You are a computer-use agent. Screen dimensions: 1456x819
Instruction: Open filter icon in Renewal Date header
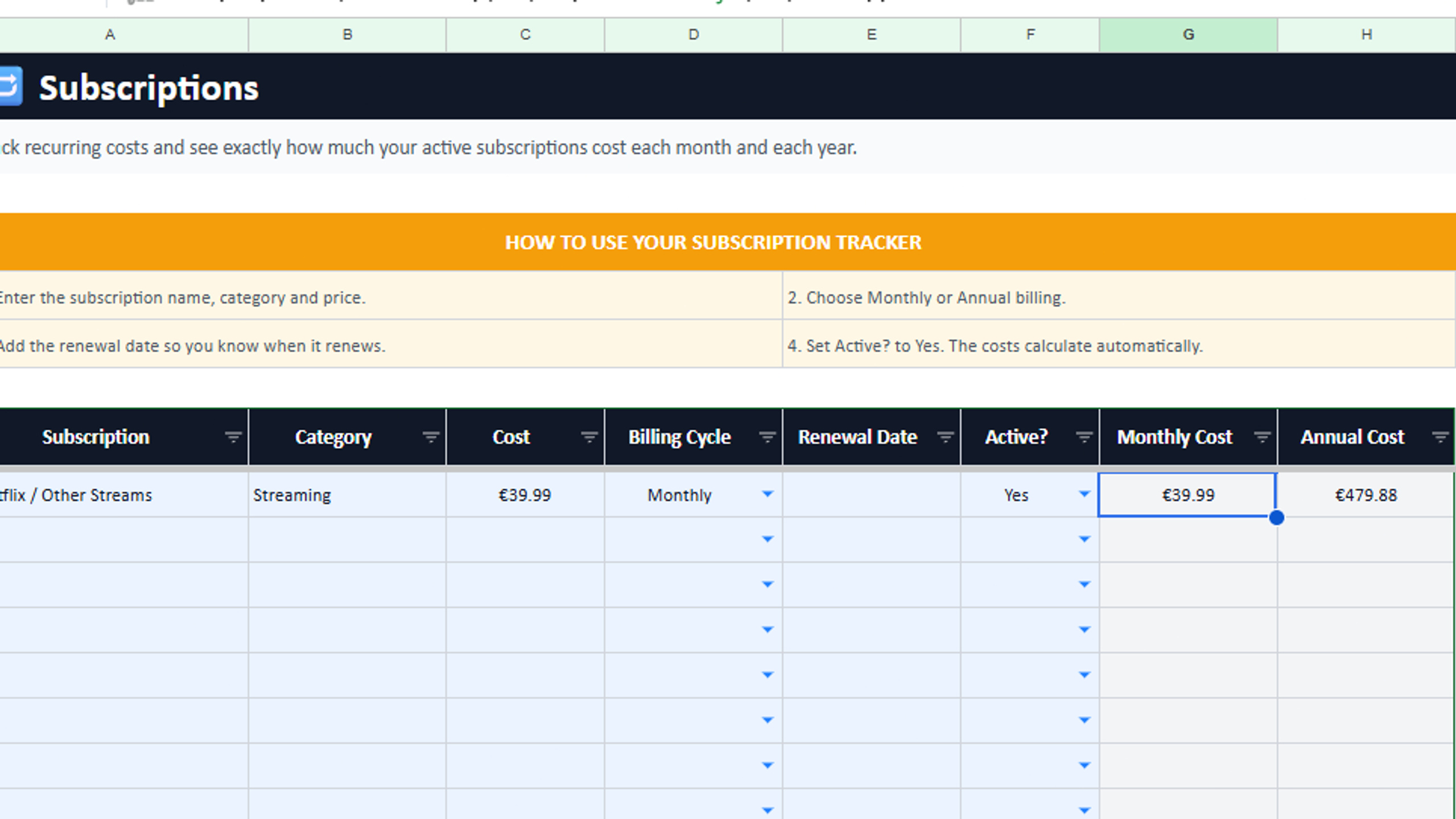point(945,437)
